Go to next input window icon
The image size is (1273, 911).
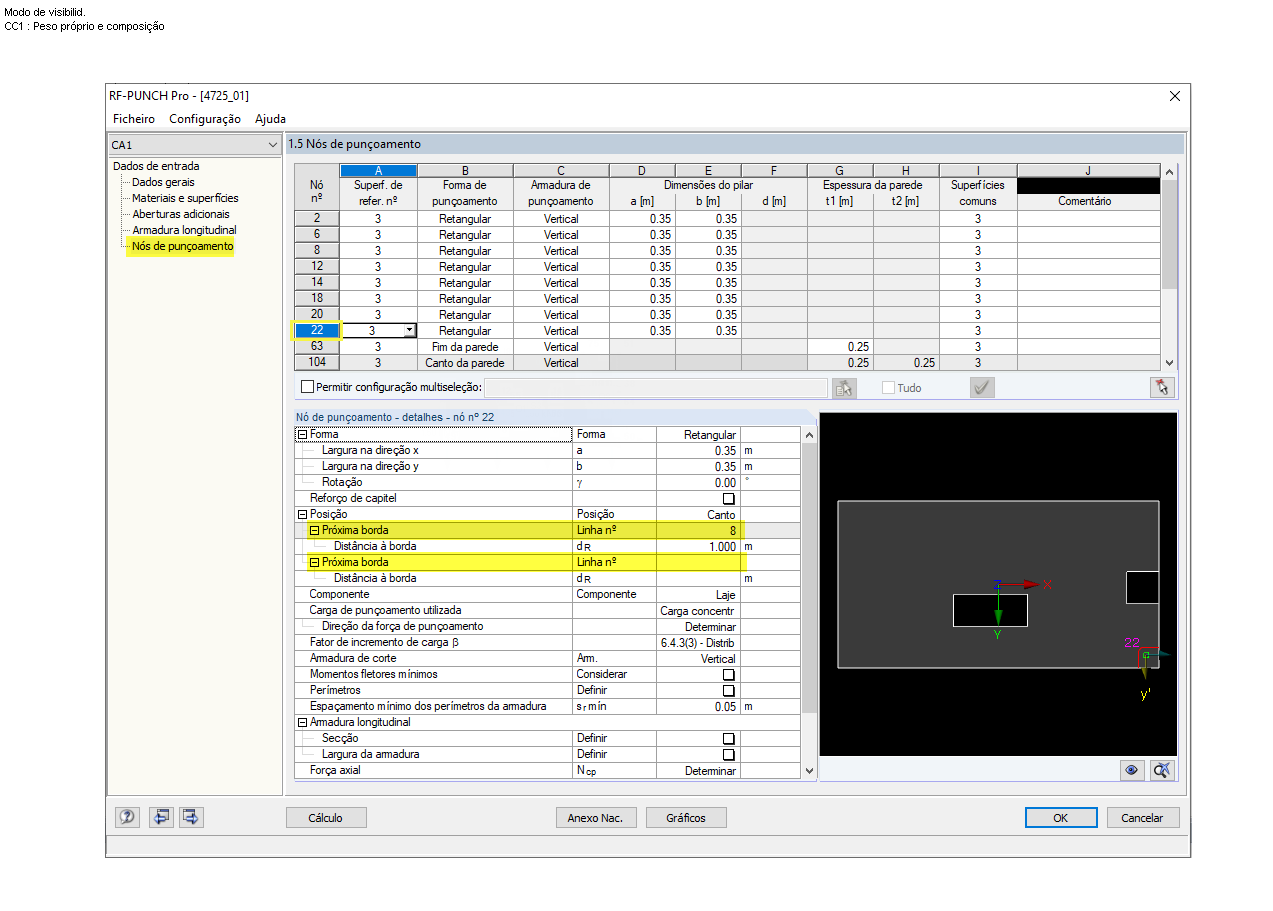click(191, 817)
